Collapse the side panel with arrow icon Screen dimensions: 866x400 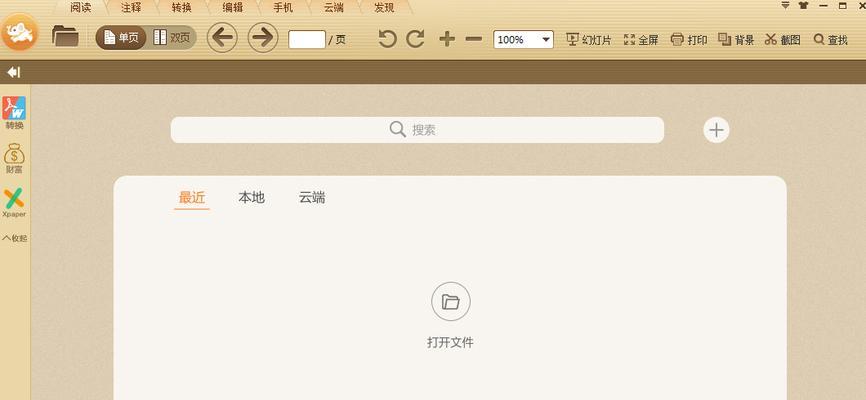pyautogui.click(x=14, y=72)
